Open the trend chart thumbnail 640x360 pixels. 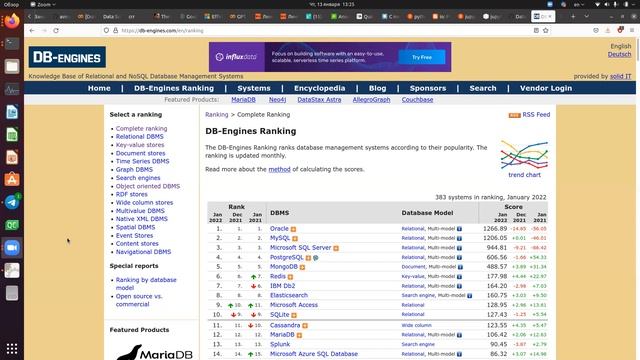pyautogui.click(x=524, y=155)
